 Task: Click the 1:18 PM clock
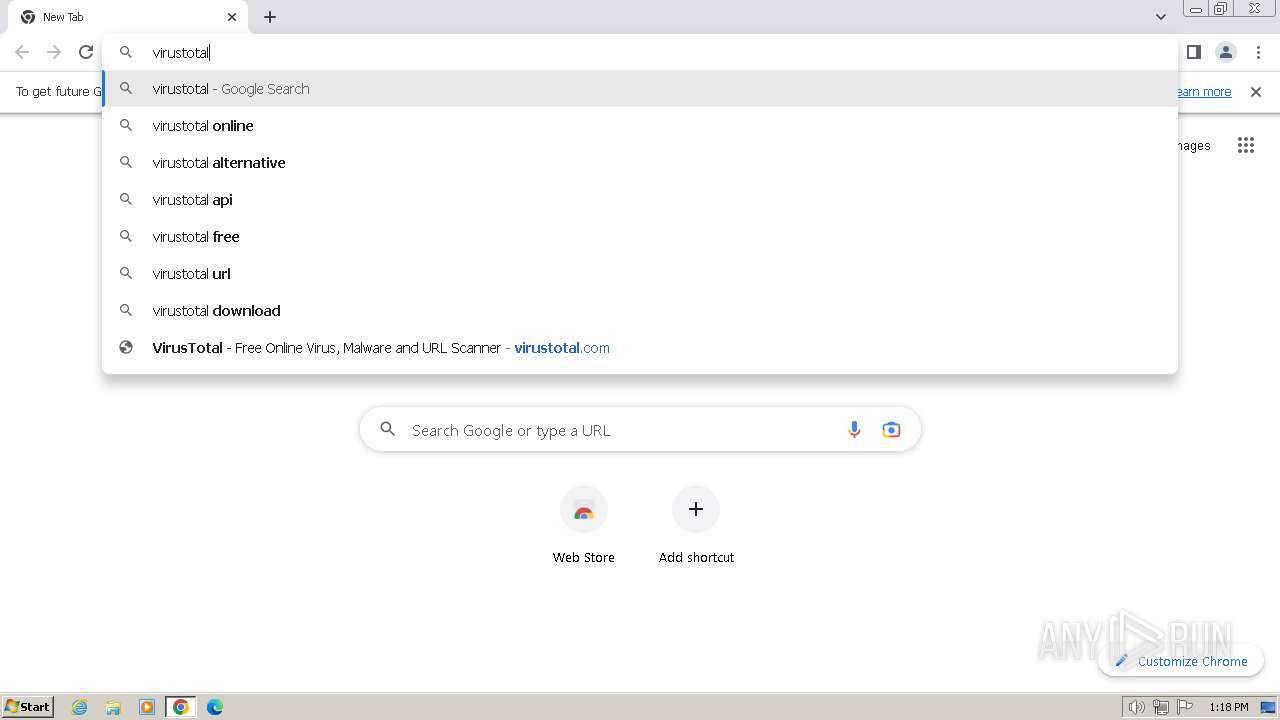1228,707
